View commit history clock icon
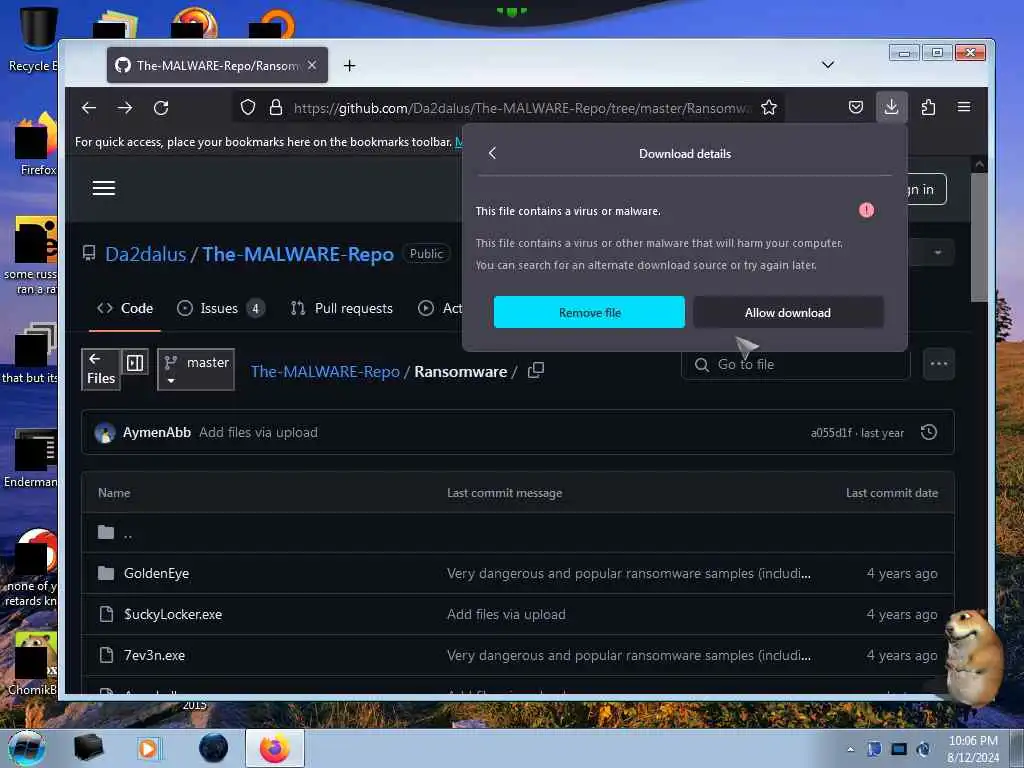 (x=929, y=432)
